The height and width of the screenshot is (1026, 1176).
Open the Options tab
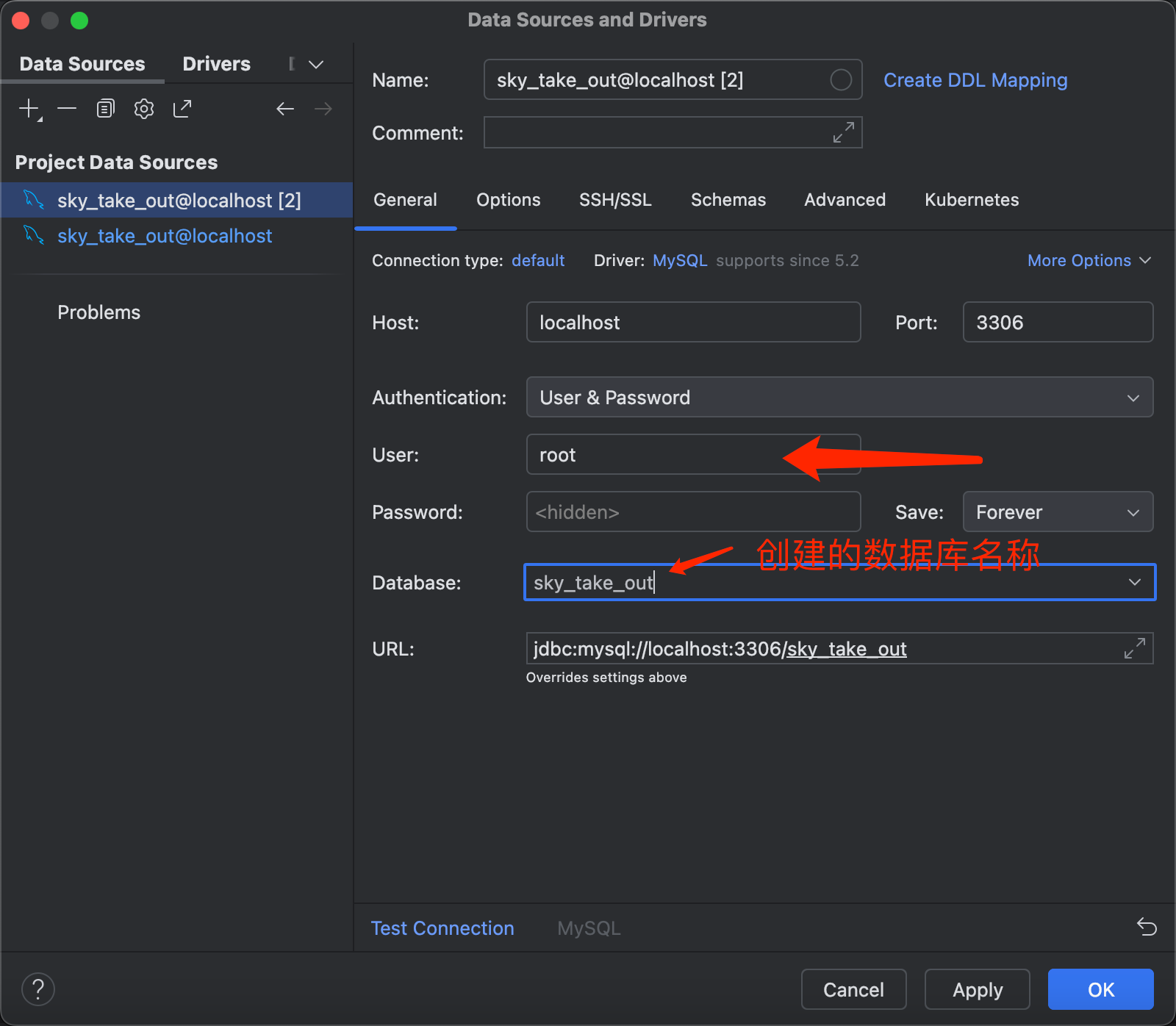pyautogui.click(x=508, y=200)
